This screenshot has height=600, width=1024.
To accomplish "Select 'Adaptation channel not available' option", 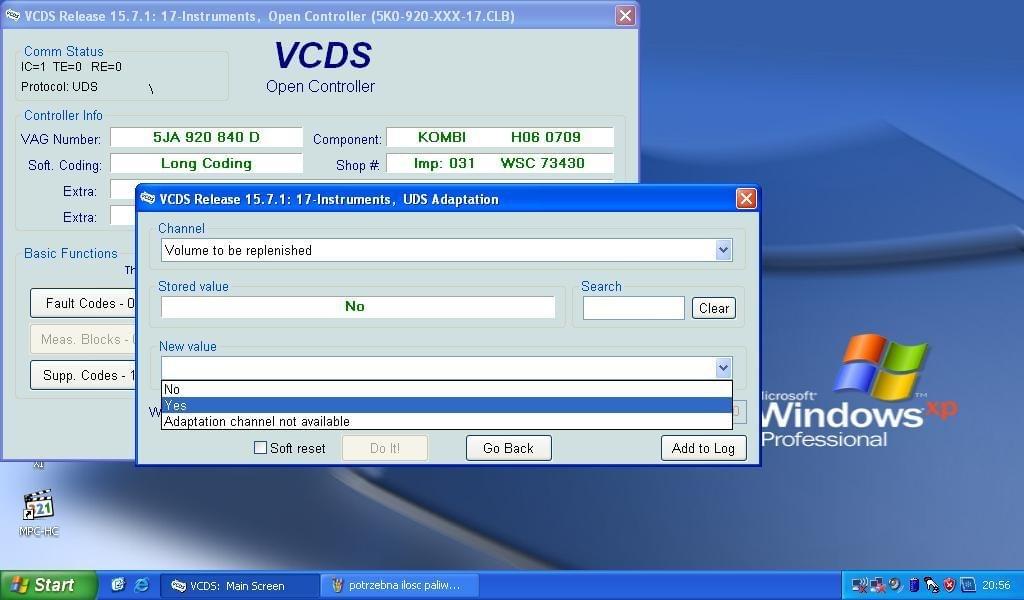I will click(x=447, y=422).
